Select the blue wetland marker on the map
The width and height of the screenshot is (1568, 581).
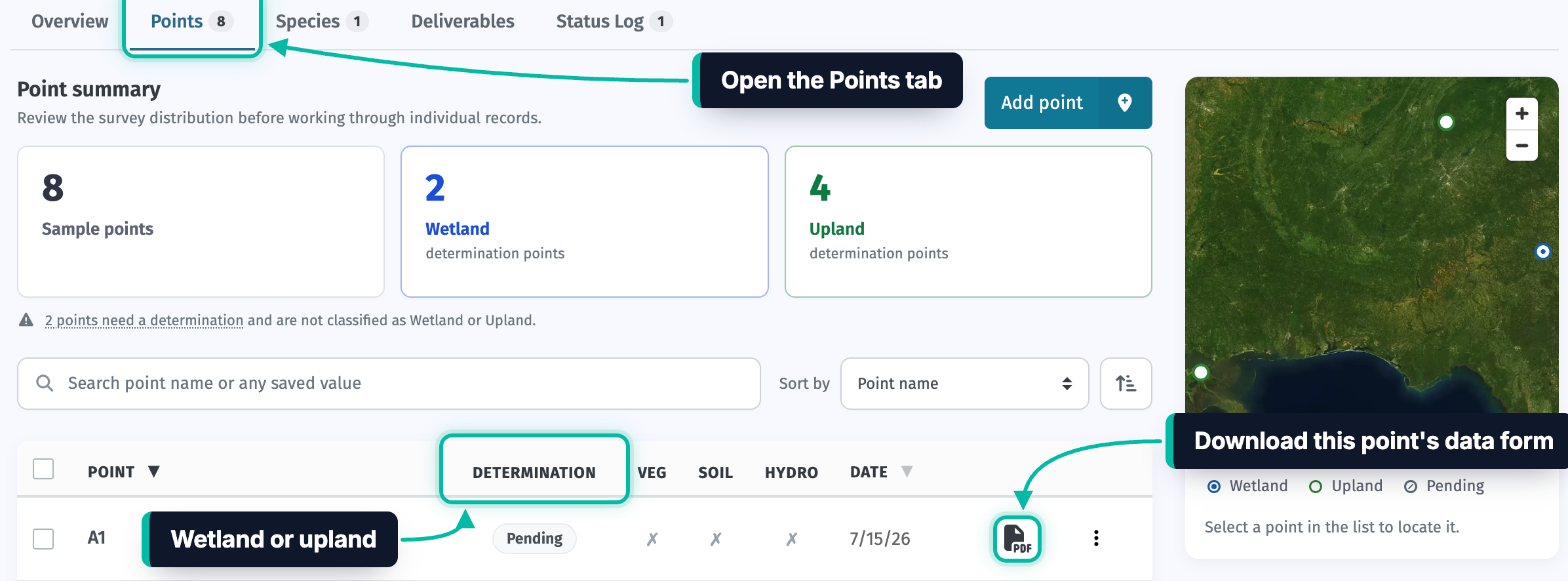click(1542, 252)
